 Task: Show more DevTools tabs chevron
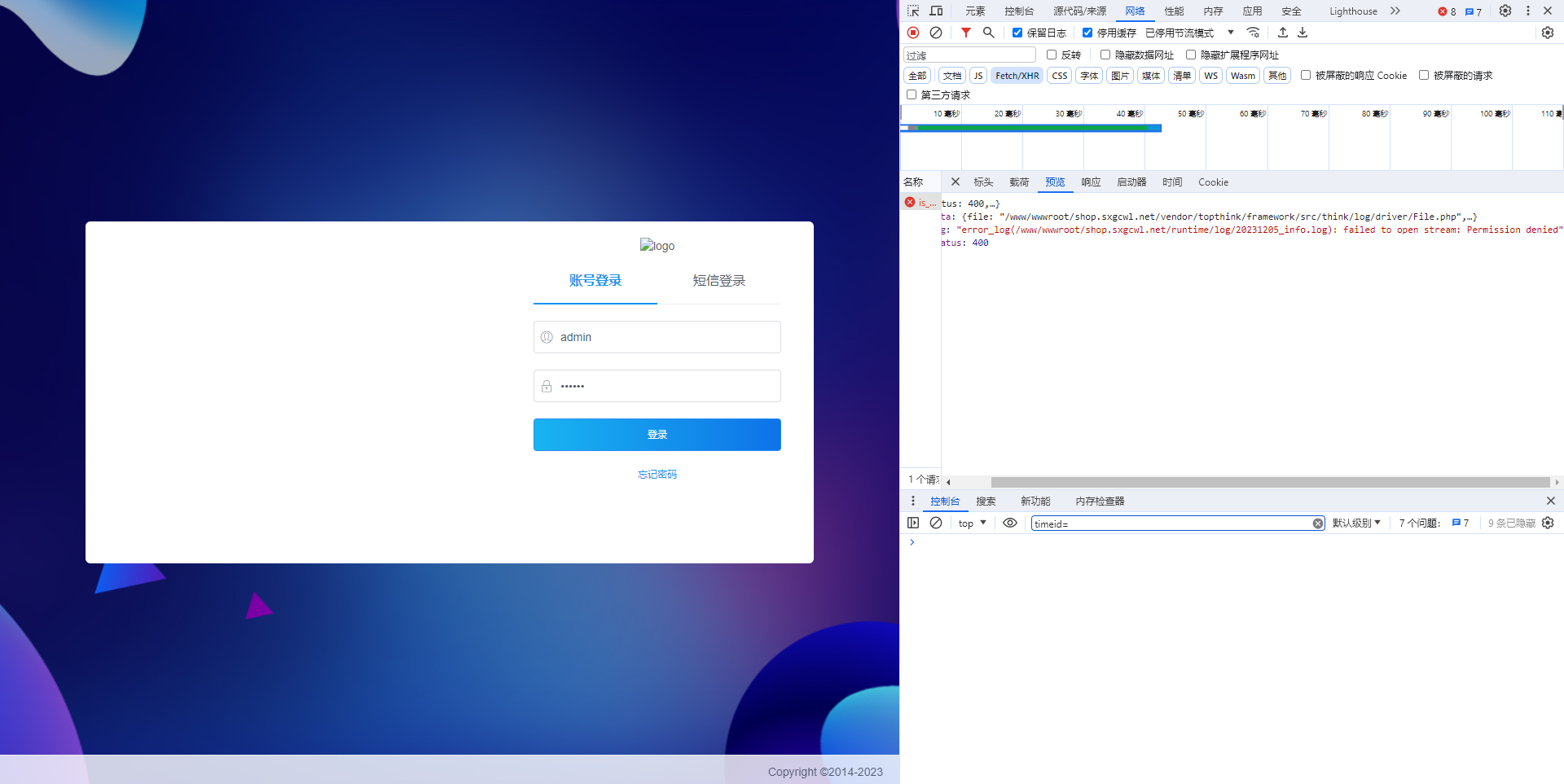[1395, 11]
